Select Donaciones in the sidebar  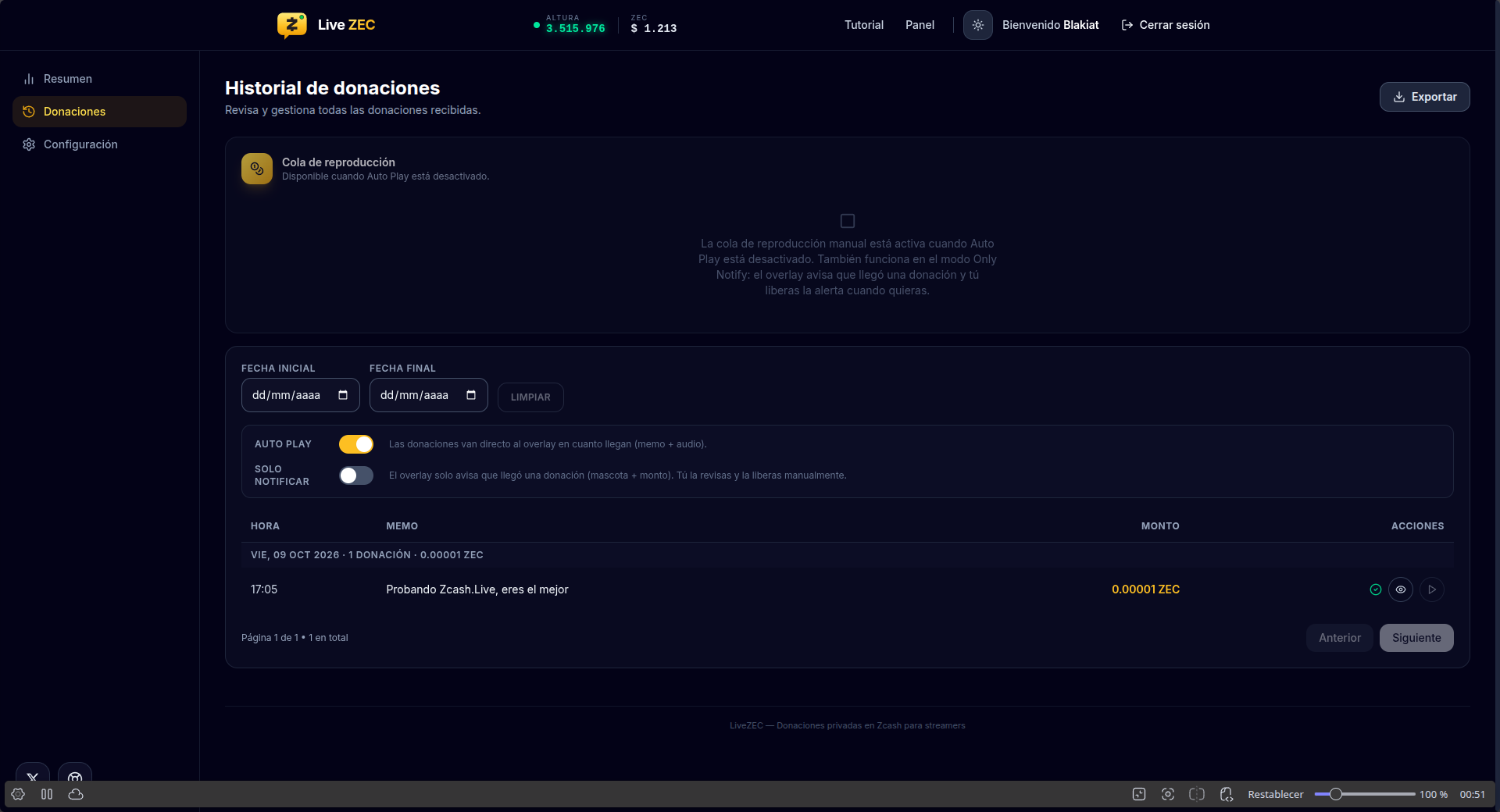click(99, 112)
